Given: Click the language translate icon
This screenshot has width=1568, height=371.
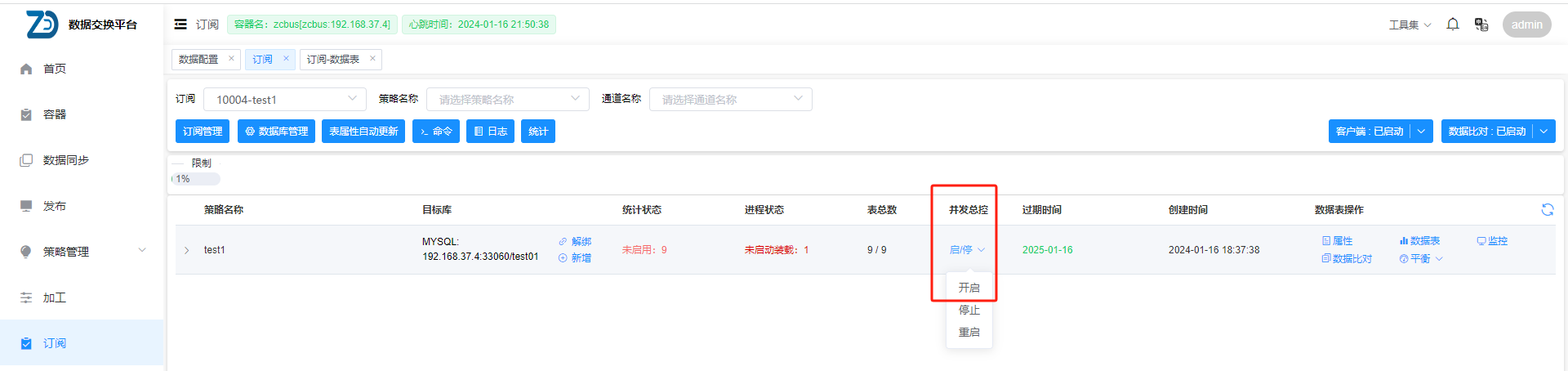Looking at the screenshot, I should point(1481,25).
